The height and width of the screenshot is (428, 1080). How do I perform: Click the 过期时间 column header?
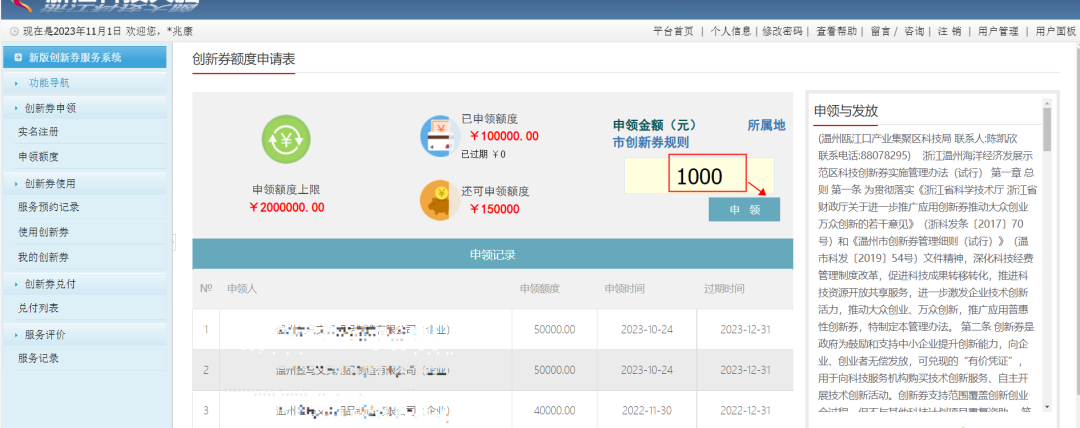724,288
